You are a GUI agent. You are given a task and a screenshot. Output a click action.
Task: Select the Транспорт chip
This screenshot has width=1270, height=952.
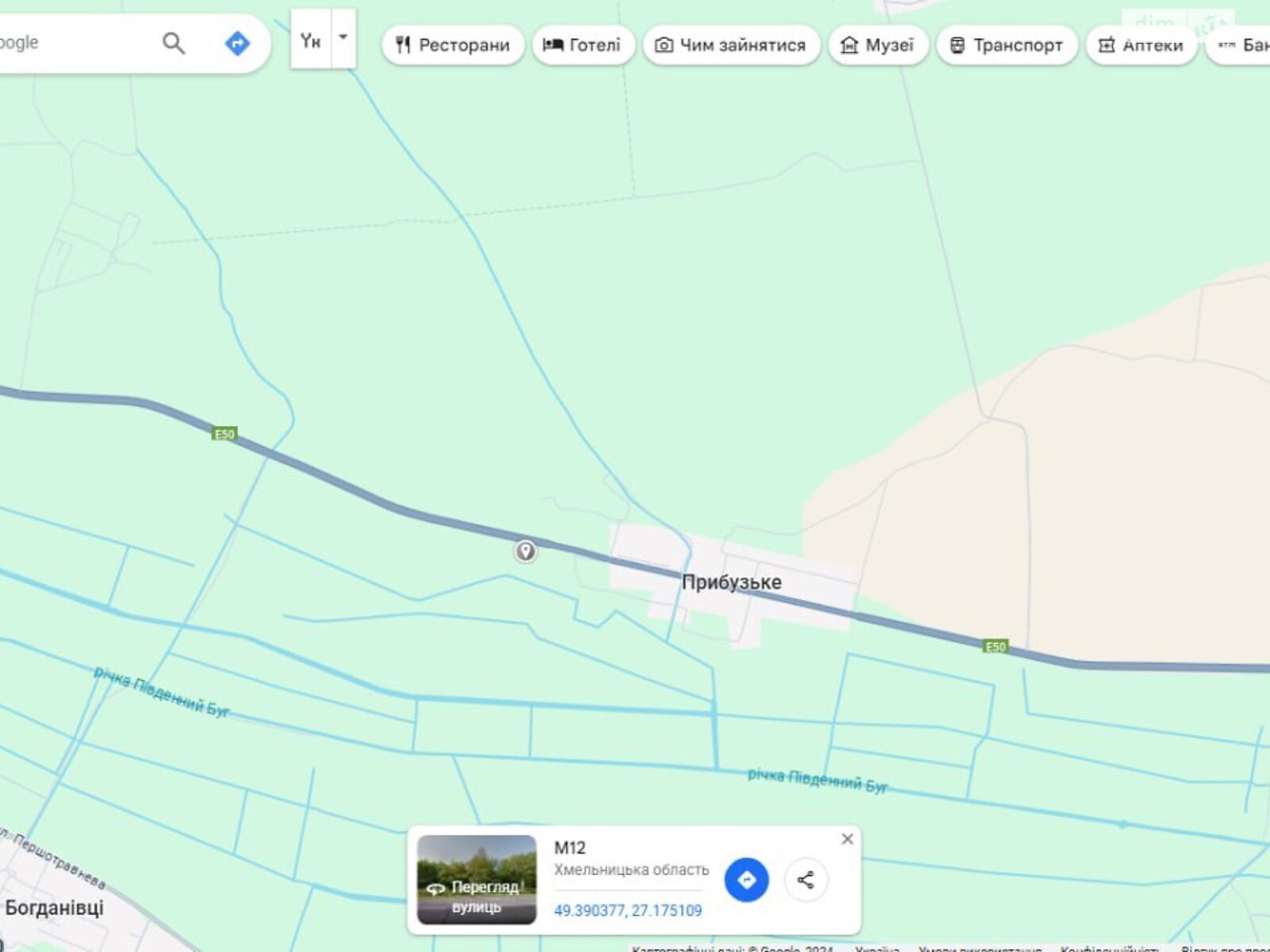pyautogui.click(x=1007, y=45)
